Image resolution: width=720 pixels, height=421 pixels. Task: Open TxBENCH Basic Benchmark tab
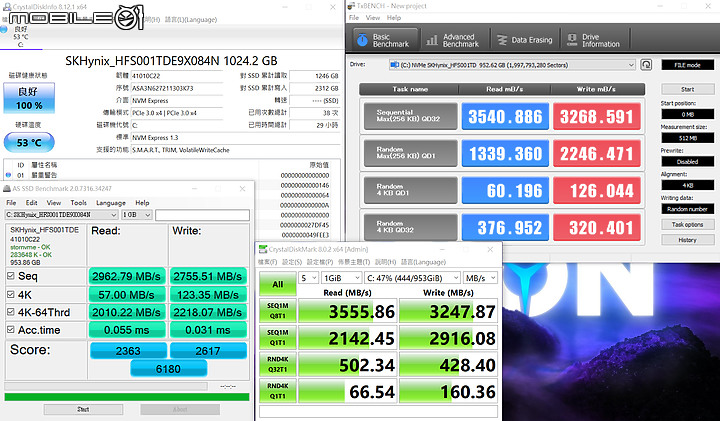point(386,40)
